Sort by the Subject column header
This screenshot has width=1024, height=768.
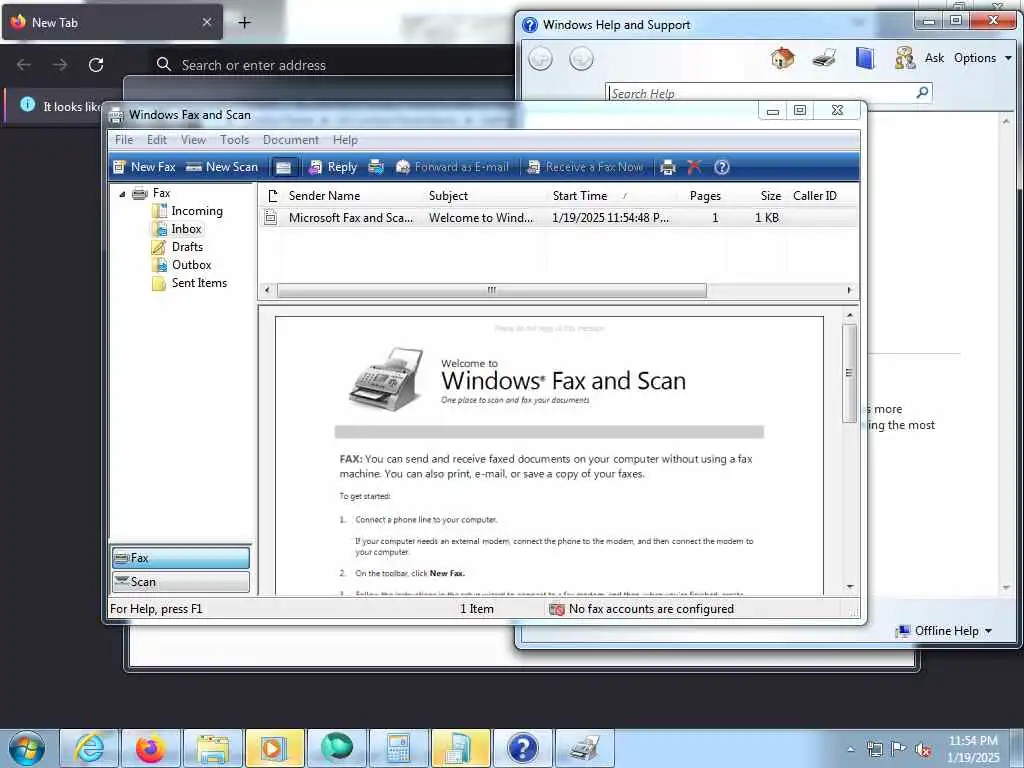tap(448, 196)
